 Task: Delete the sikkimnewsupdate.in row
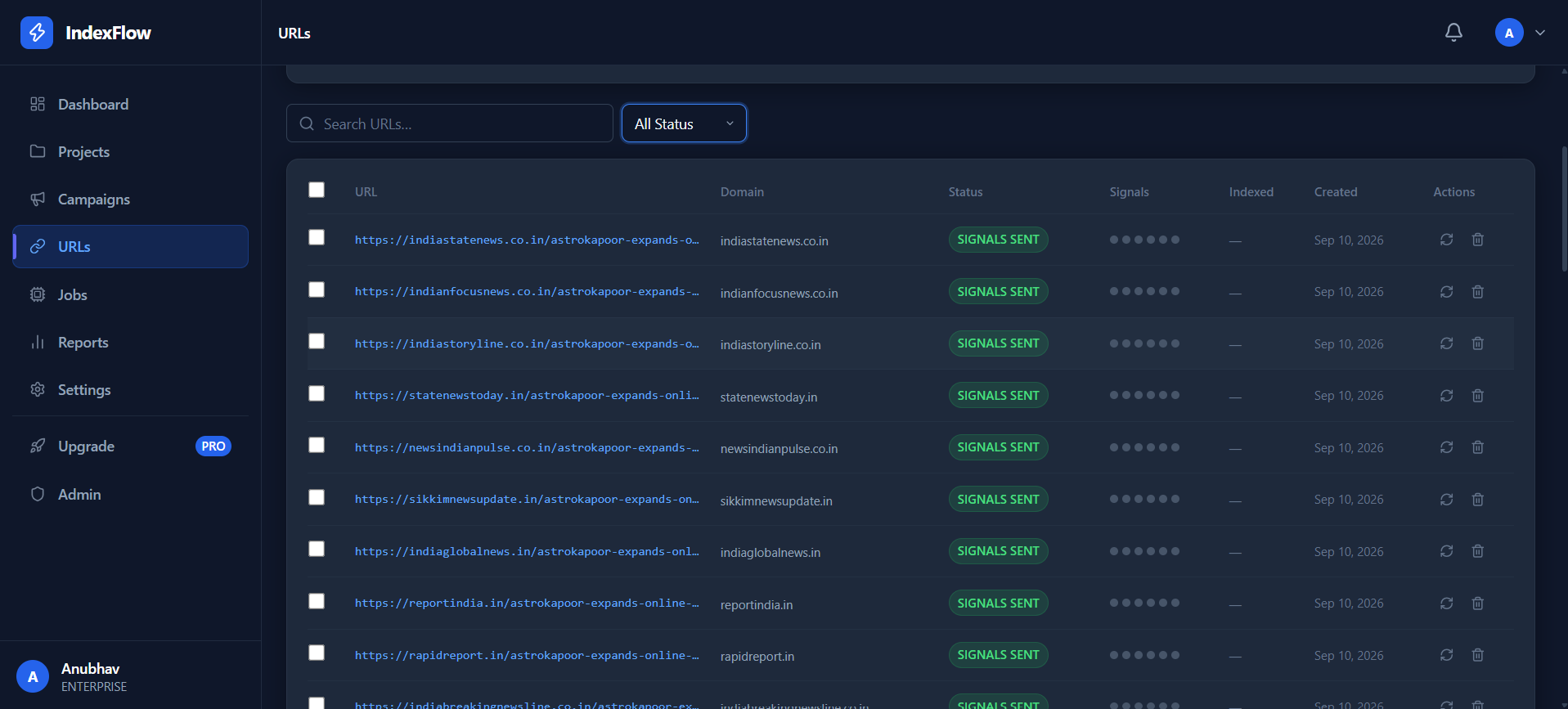point(1478,500)
